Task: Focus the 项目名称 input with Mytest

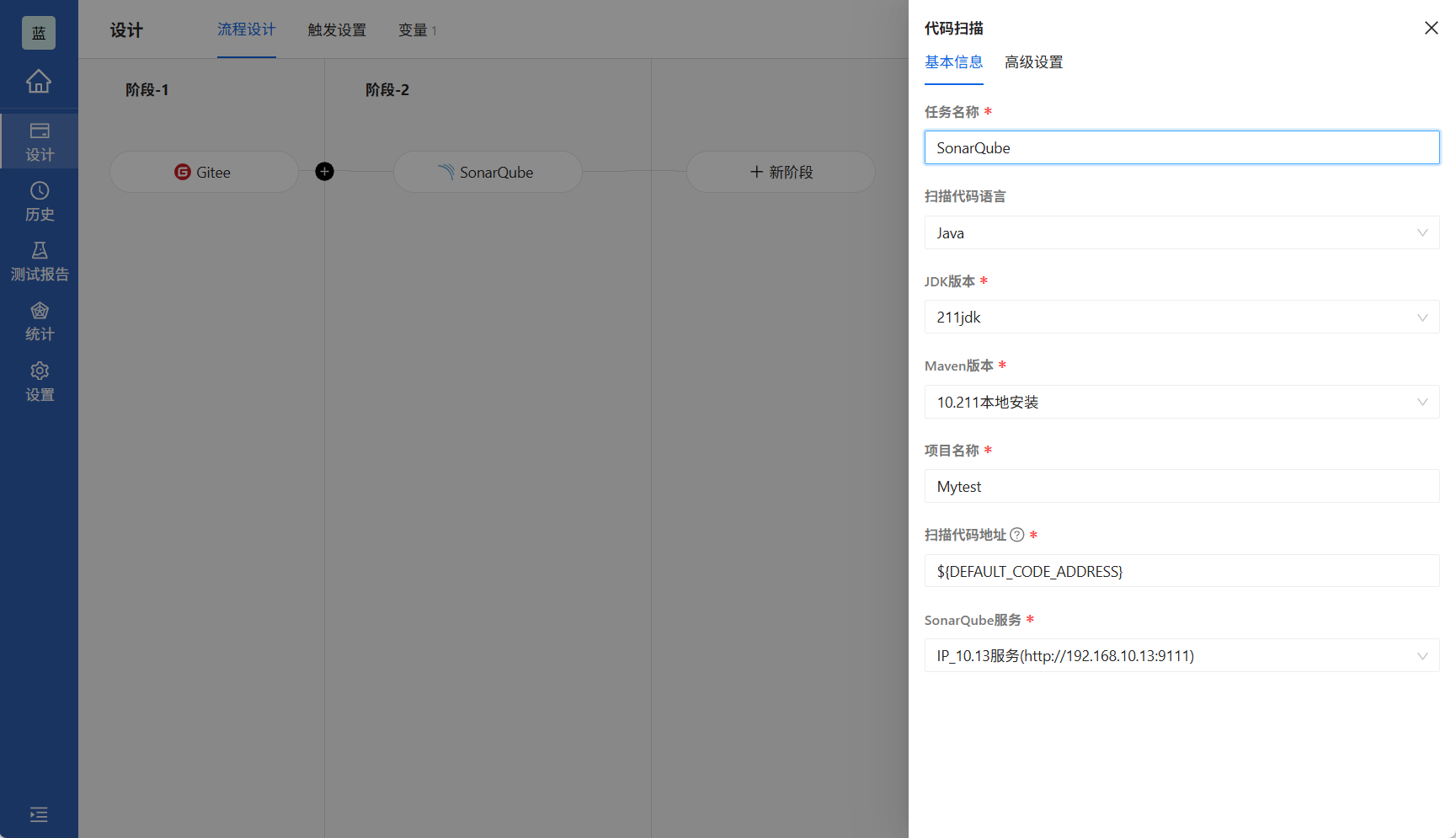Action: 1181,486
